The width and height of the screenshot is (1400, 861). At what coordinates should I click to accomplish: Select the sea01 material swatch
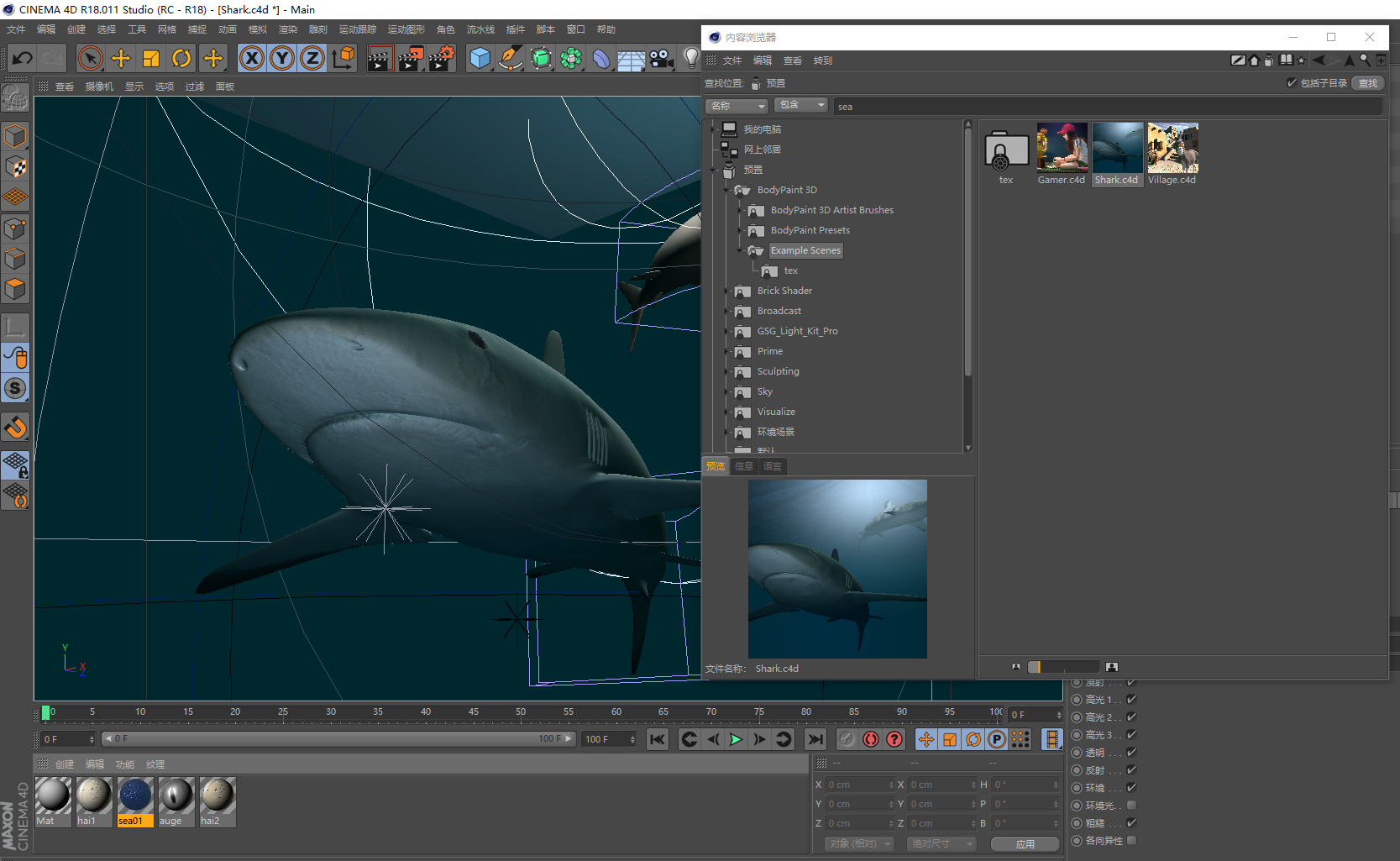[134, 801]
